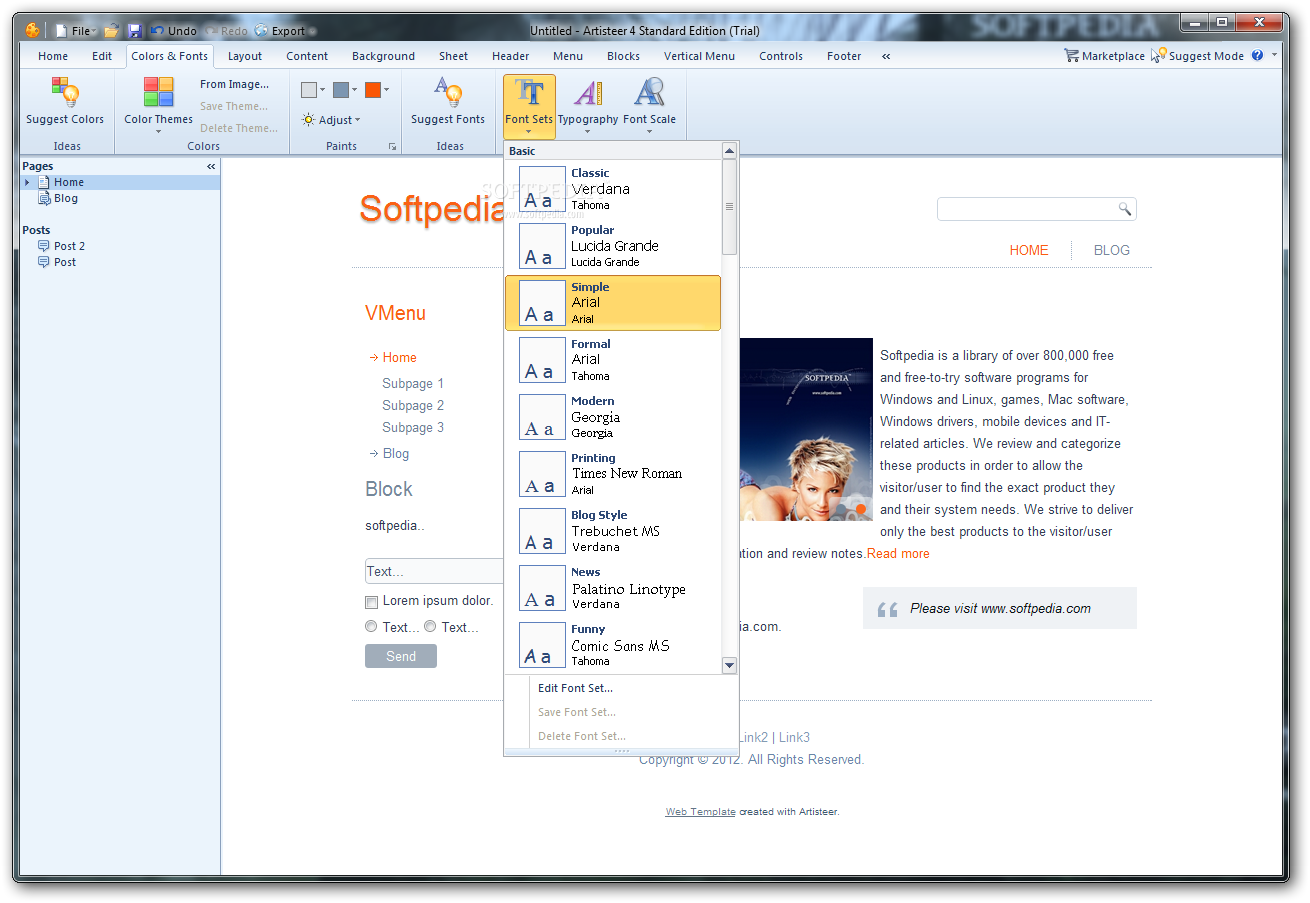Click From Image in the Colors group
Screen dimensions: 1310x903
coord(234,84)
